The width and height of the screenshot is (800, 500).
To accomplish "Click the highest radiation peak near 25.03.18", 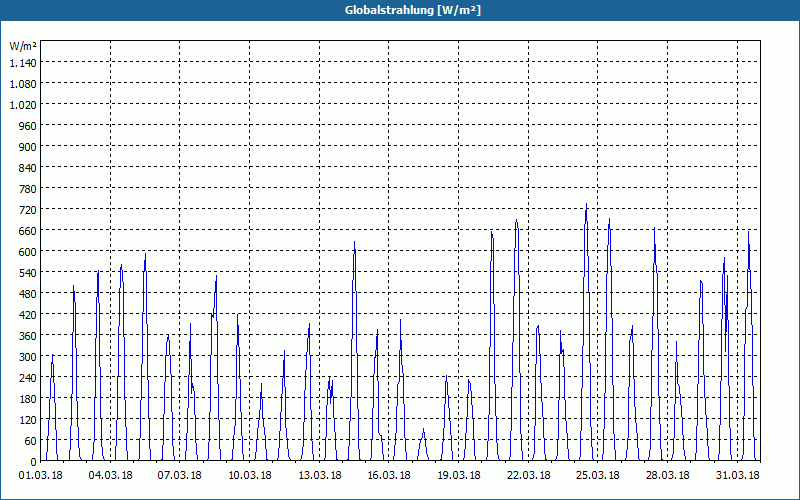I will pyautogui.click(x=586, y=204).
